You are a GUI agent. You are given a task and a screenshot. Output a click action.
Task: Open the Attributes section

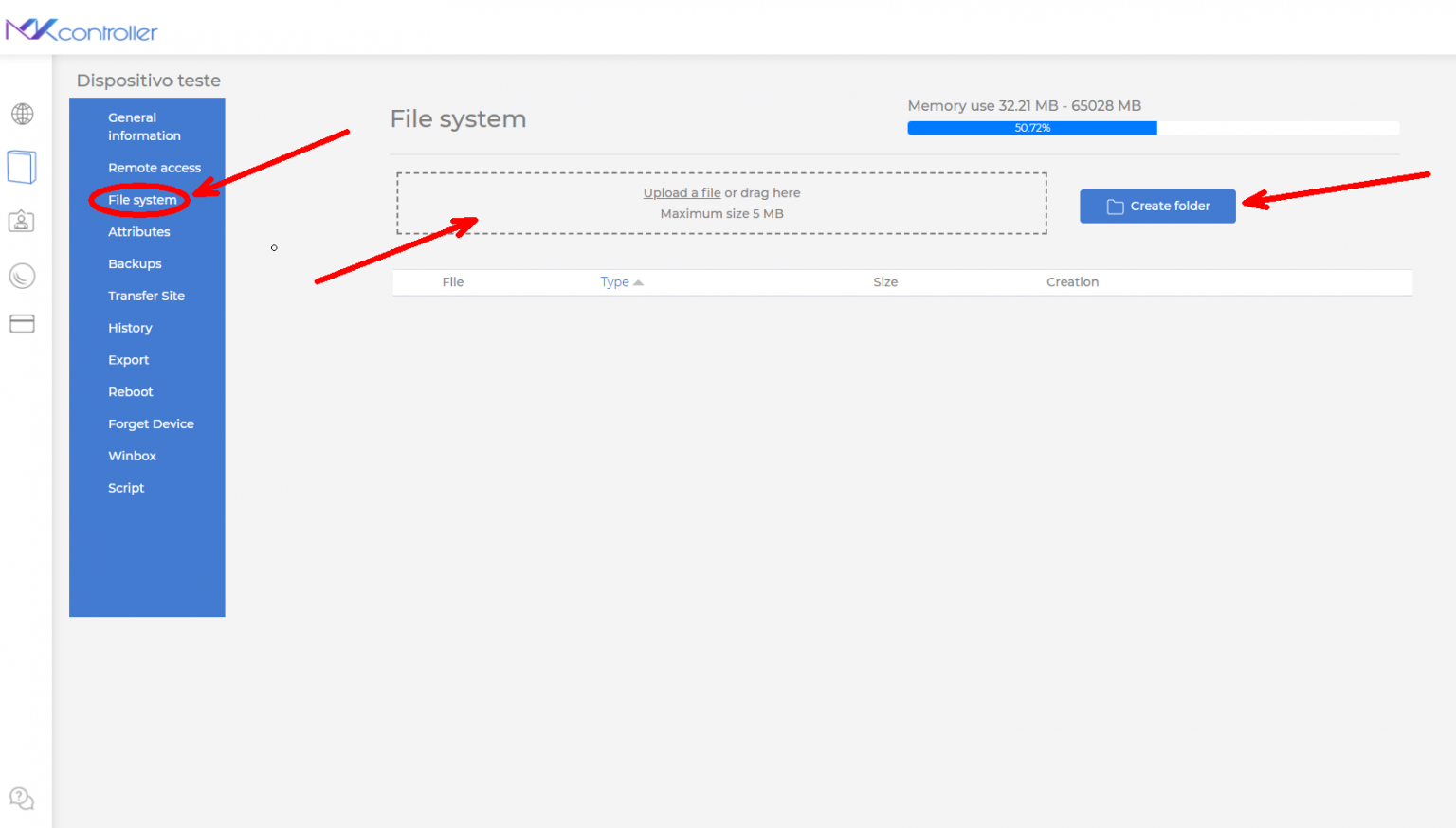[x=139, y=231]
